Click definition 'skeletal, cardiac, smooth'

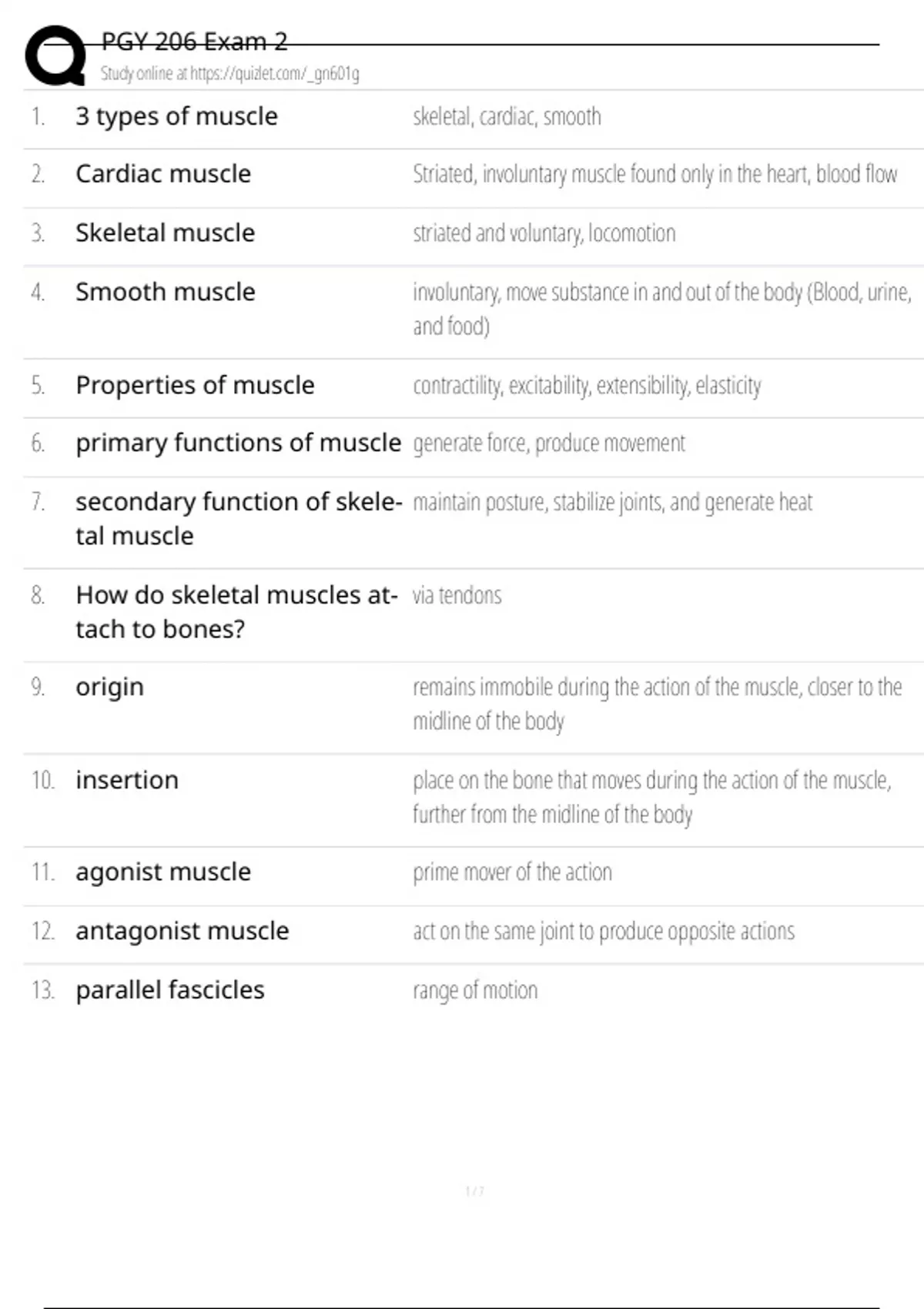(507, 116)
